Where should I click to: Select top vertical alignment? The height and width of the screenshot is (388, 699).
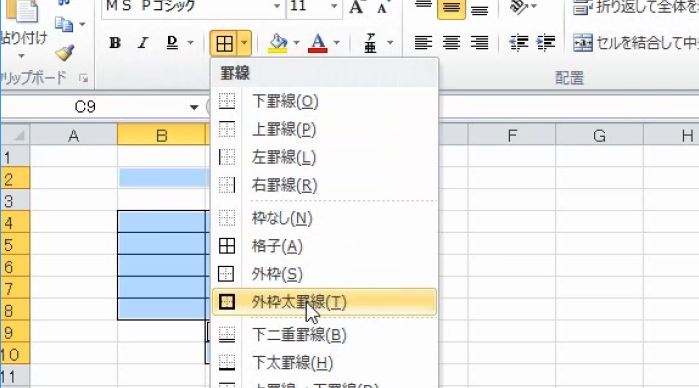click(x=423, y=6)
